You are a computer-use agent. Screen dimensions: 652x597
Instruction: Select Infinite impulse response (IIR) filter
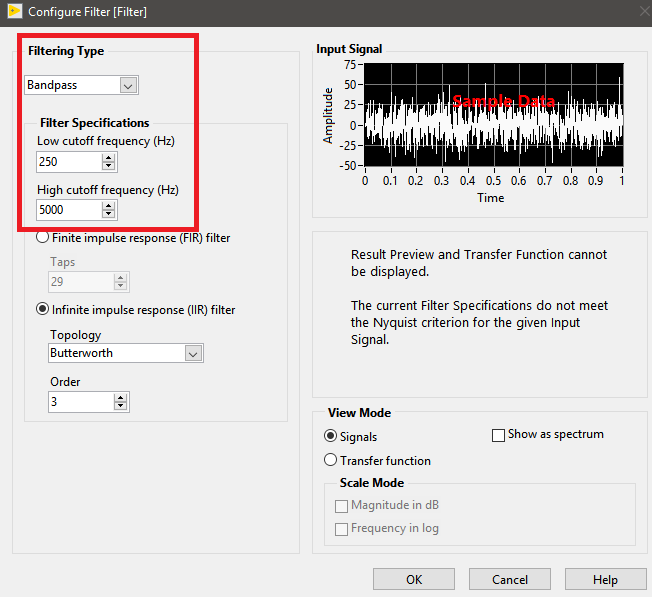[43, 310]
